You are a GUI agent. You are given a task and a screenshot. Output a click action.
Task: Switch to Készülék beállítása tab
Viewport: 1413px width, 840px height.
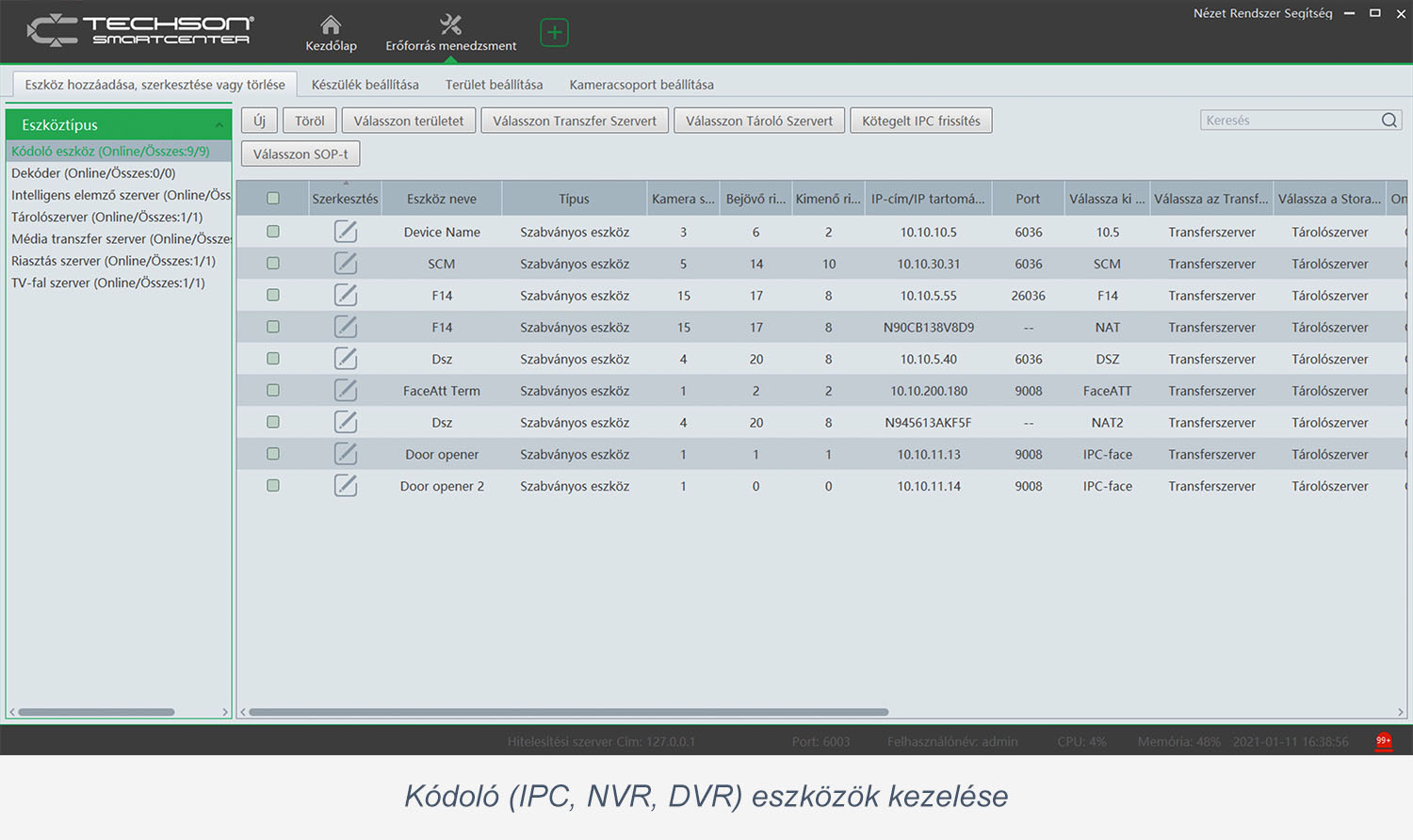365,85
